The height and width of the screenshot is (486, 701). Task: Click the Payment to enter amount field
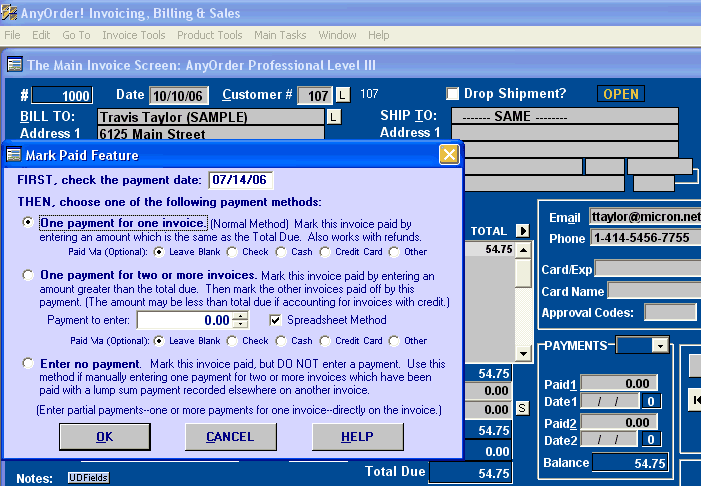click(x=186, y=320)
